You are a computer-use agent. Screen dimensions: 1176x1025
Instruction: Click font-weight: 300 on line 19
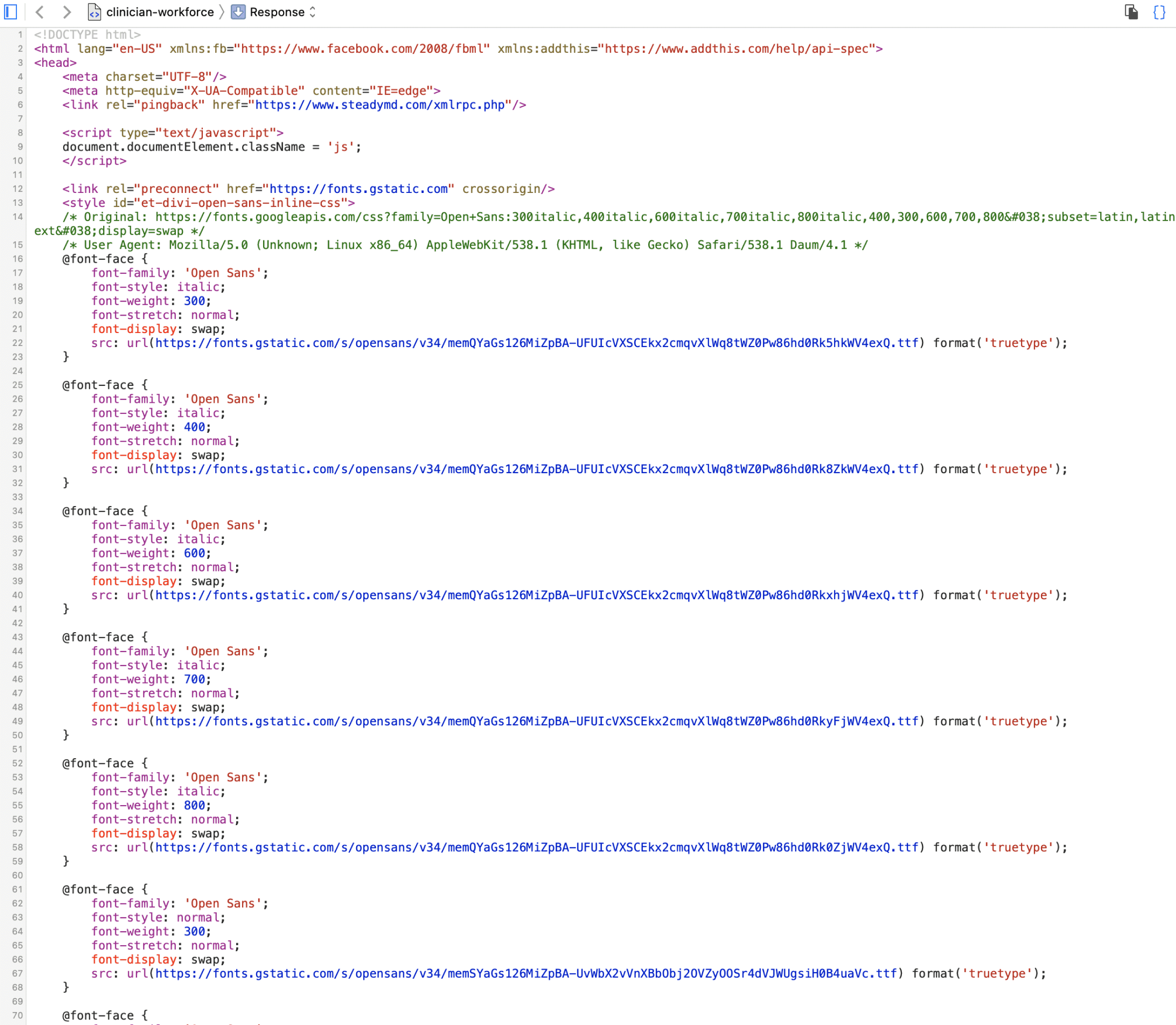coord(151,301)
